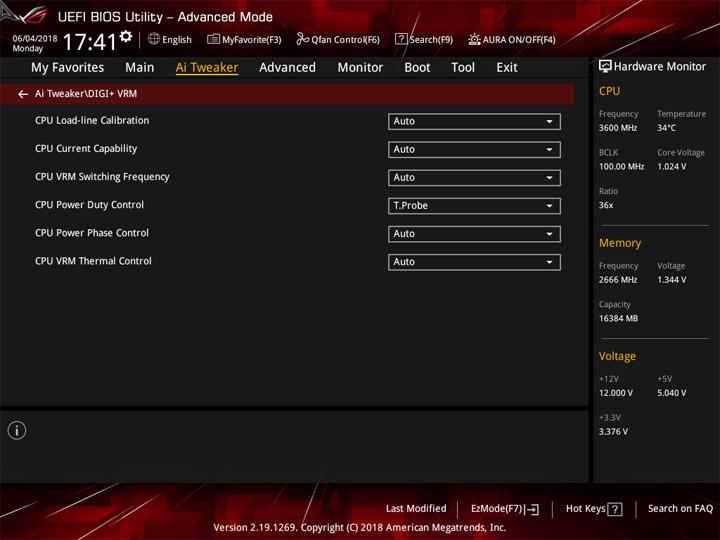
Task: Click Ai Tweaker\DIGI+ VRM breadcrumb text
Action: pyautogui.click(x=86, y=94)
